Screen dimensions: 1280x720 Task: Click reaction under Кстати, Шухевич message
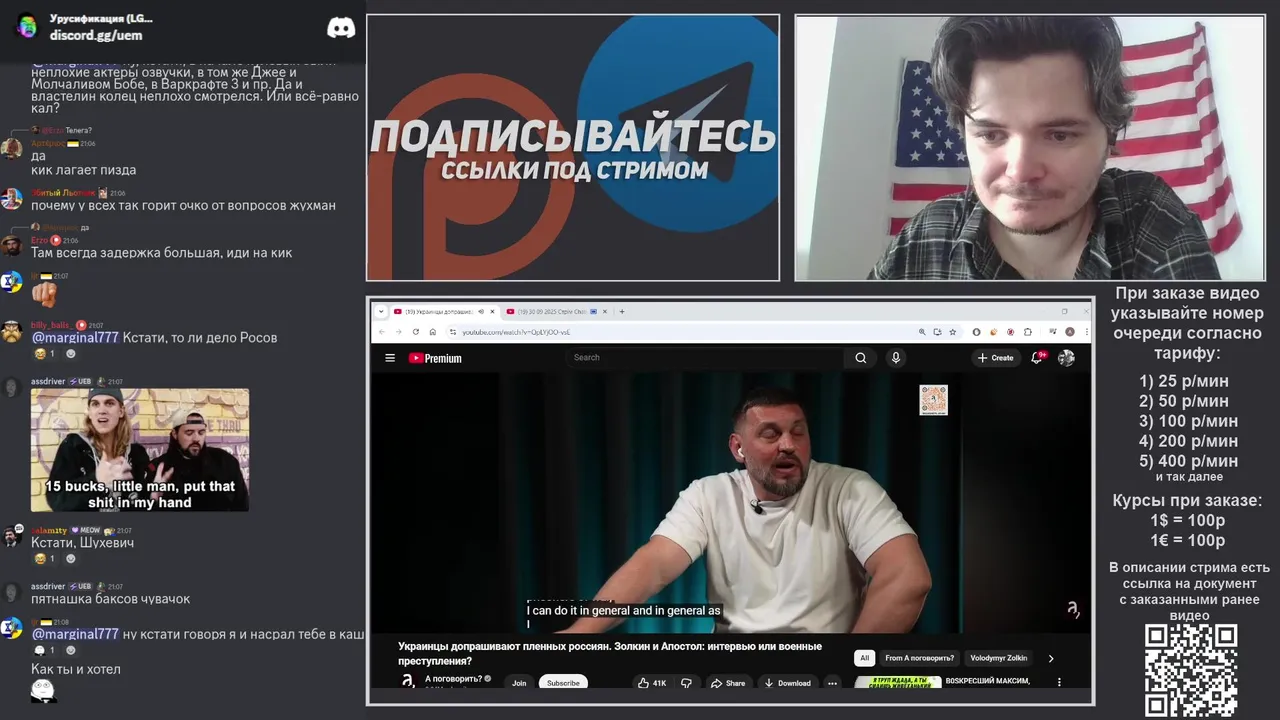(x=45, y=559)
